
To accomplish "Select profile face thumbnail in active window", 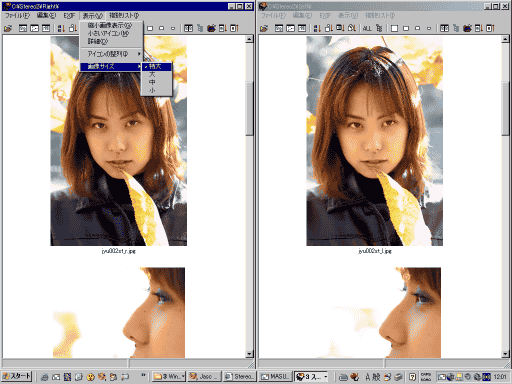I will [x=118, y=312].
